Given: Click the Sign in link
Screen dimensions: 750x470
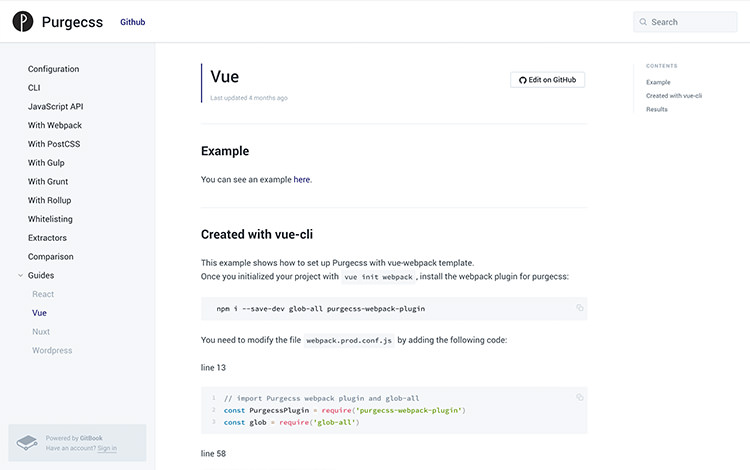Looking at the screenshot, I should tap(107, 448).
